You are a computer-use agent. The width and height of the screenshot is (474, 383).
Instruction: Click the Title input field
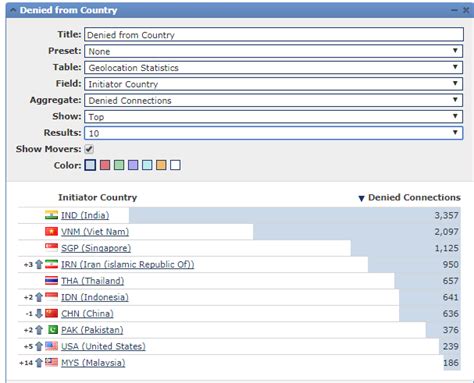coord(274,35)
